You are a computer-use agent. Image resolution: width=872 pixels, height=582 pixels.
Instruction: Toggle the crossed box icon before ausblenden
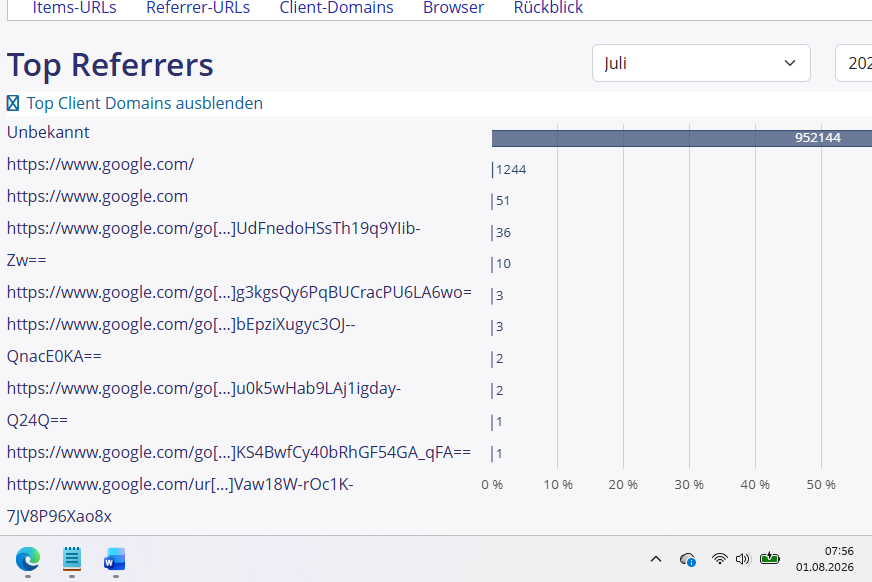[x=13, y=103]
